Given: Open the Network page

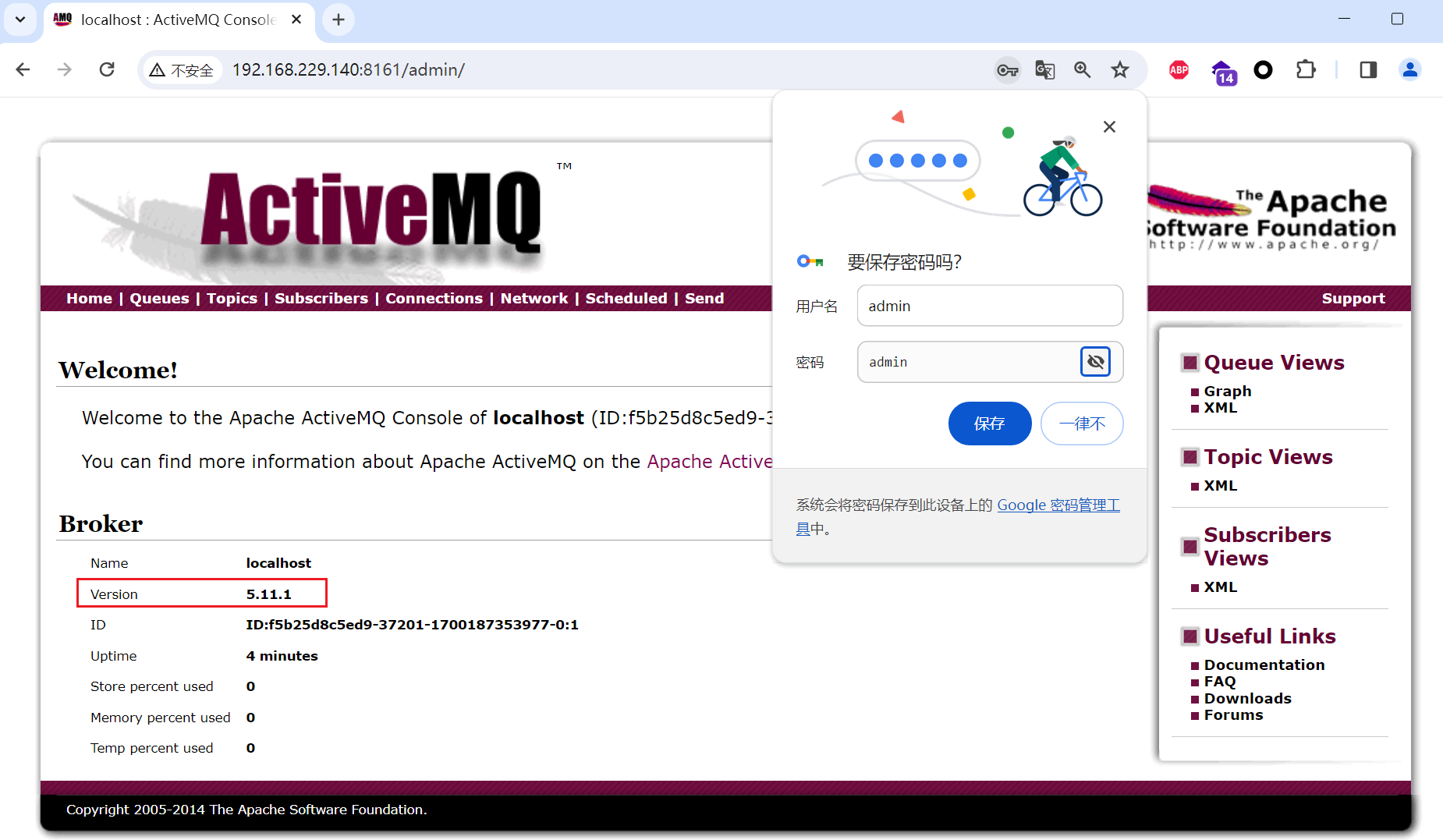Looking at the screenshot, I should tap(534, 299).
